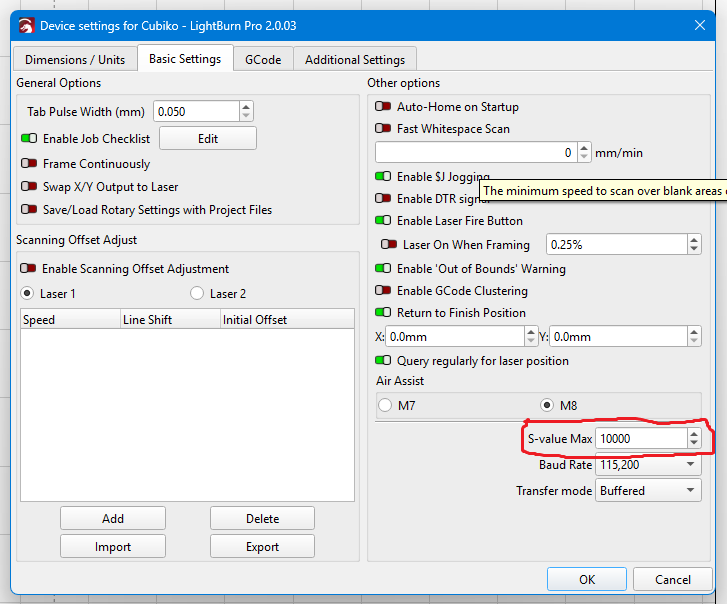727x604 pixels.
Task: Select the Basic Settings tab
Action: (185, 58)
